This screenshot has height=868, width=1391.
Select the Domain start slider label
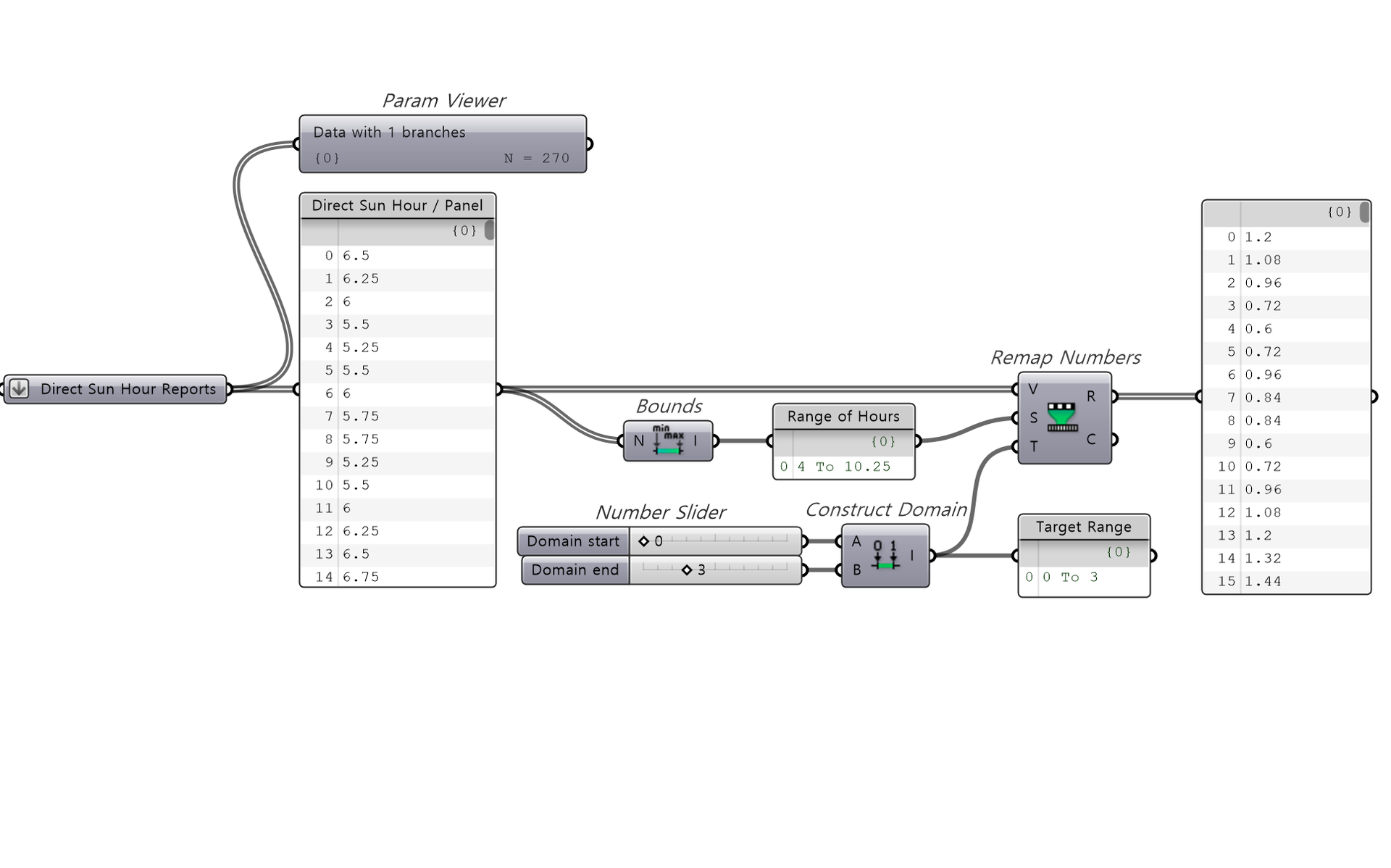tap(573, 541)
